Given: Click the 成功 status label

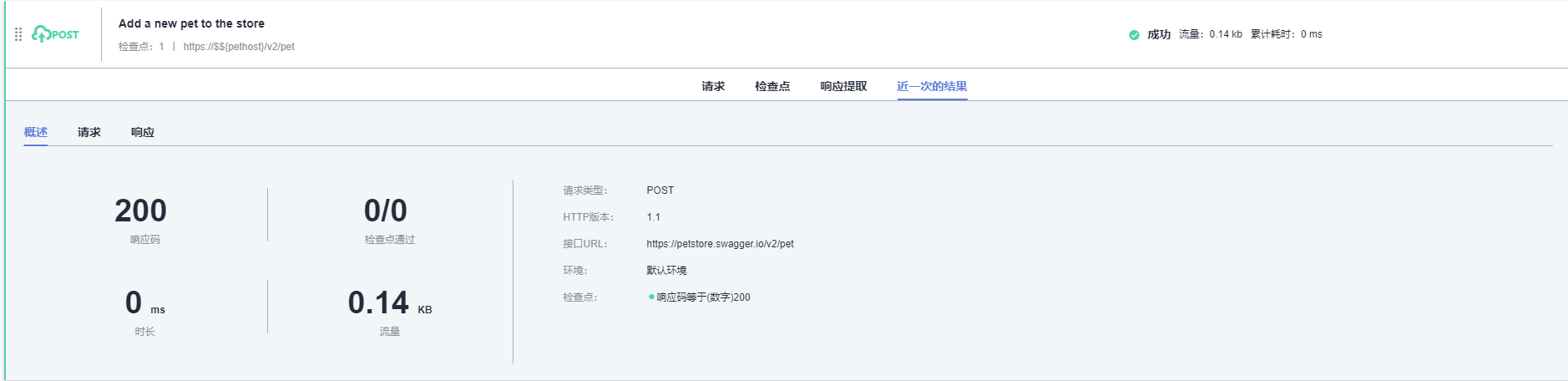Looking at the screenshot, I should point(1159,34).
